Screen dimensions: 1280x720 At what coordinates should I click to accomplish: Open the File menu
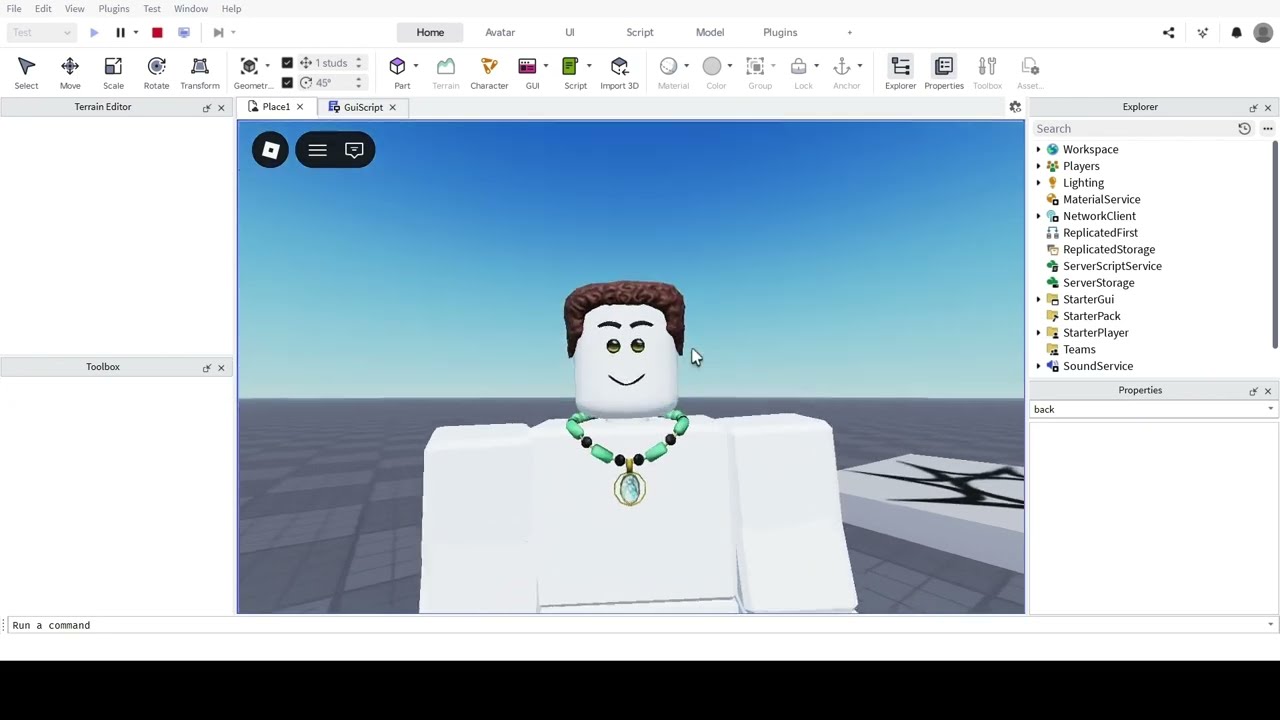coord(14,8)
